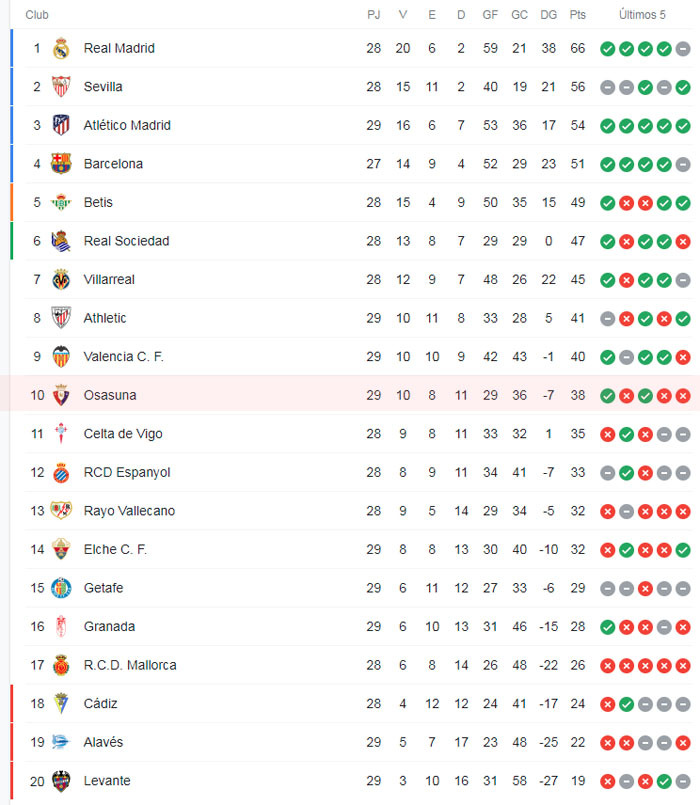Viewport: 700px width, 805px height.
Task: Click Alavés's first red loss indicator
Action: 607,742
